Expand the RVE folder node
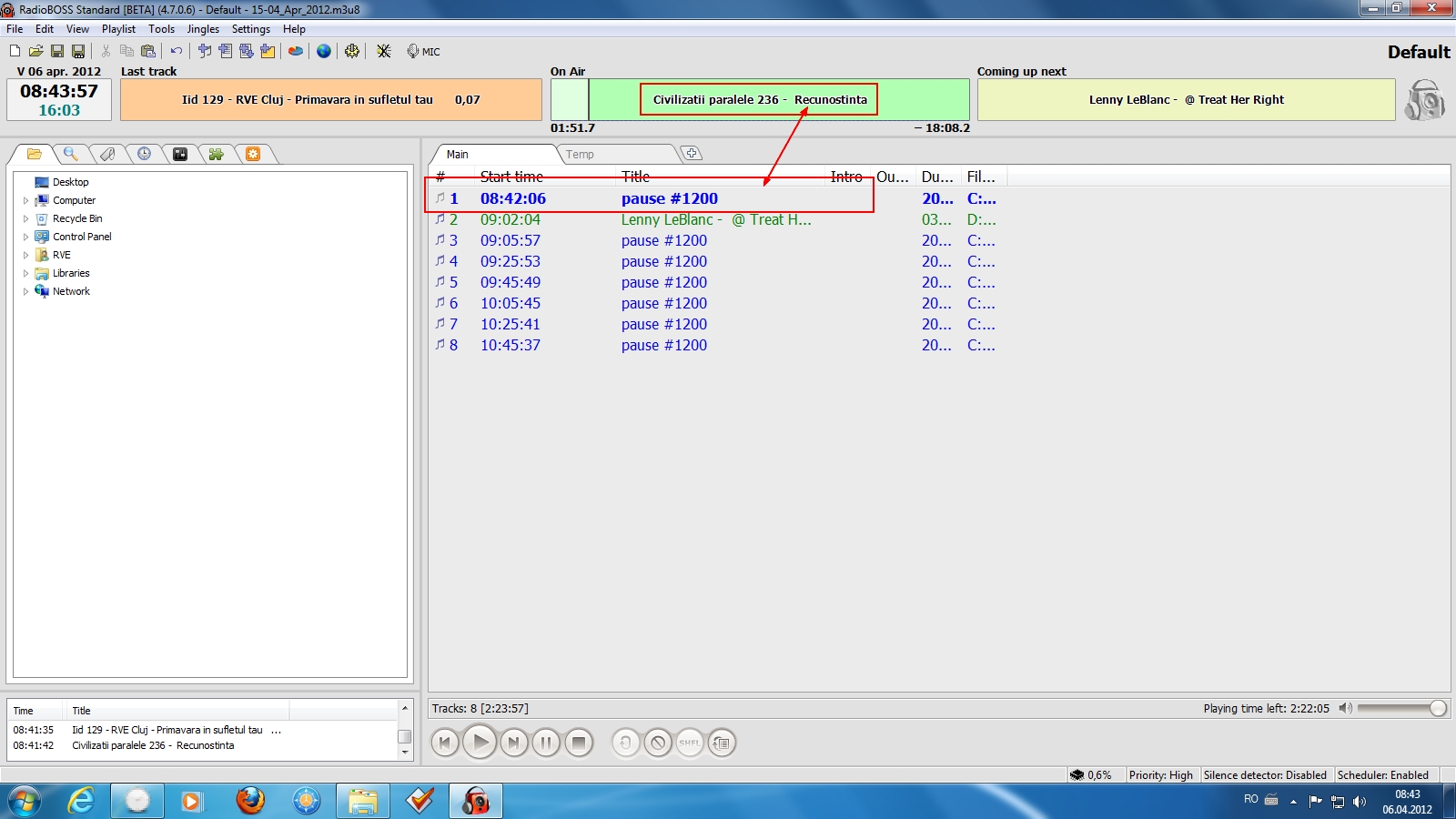1456x819 pixels. click(25, 255)
